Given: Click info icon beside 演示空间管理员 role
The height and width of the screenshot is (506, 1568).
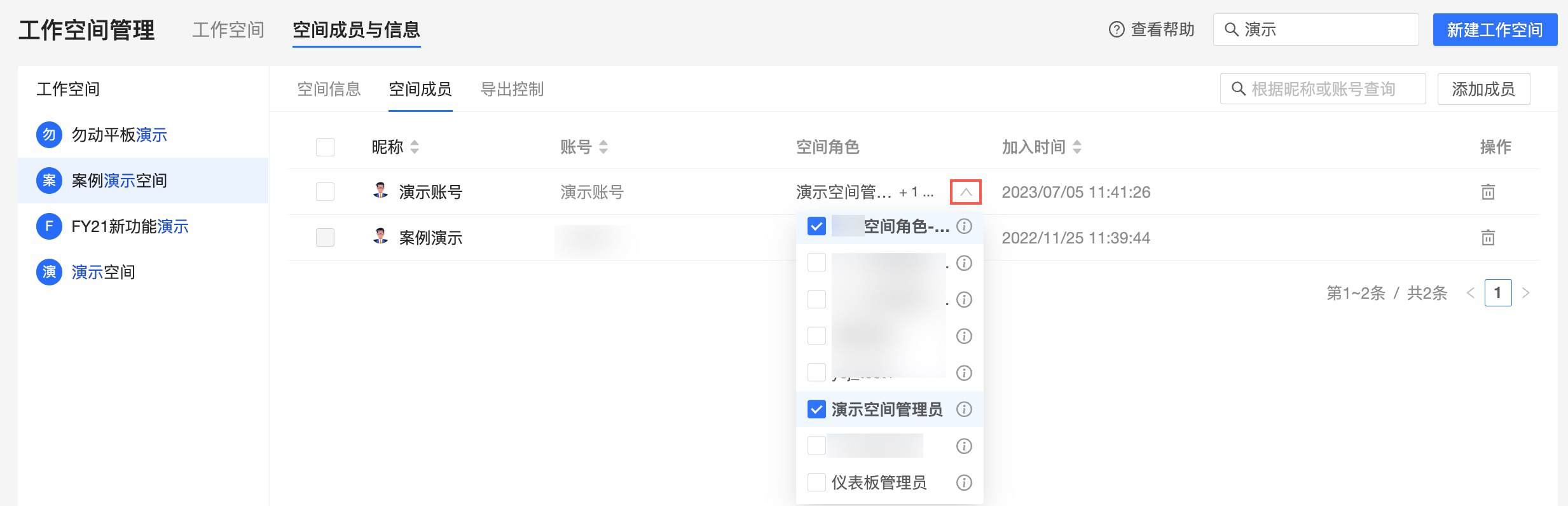Looking at the screenshot, I should tap(964, 409).
